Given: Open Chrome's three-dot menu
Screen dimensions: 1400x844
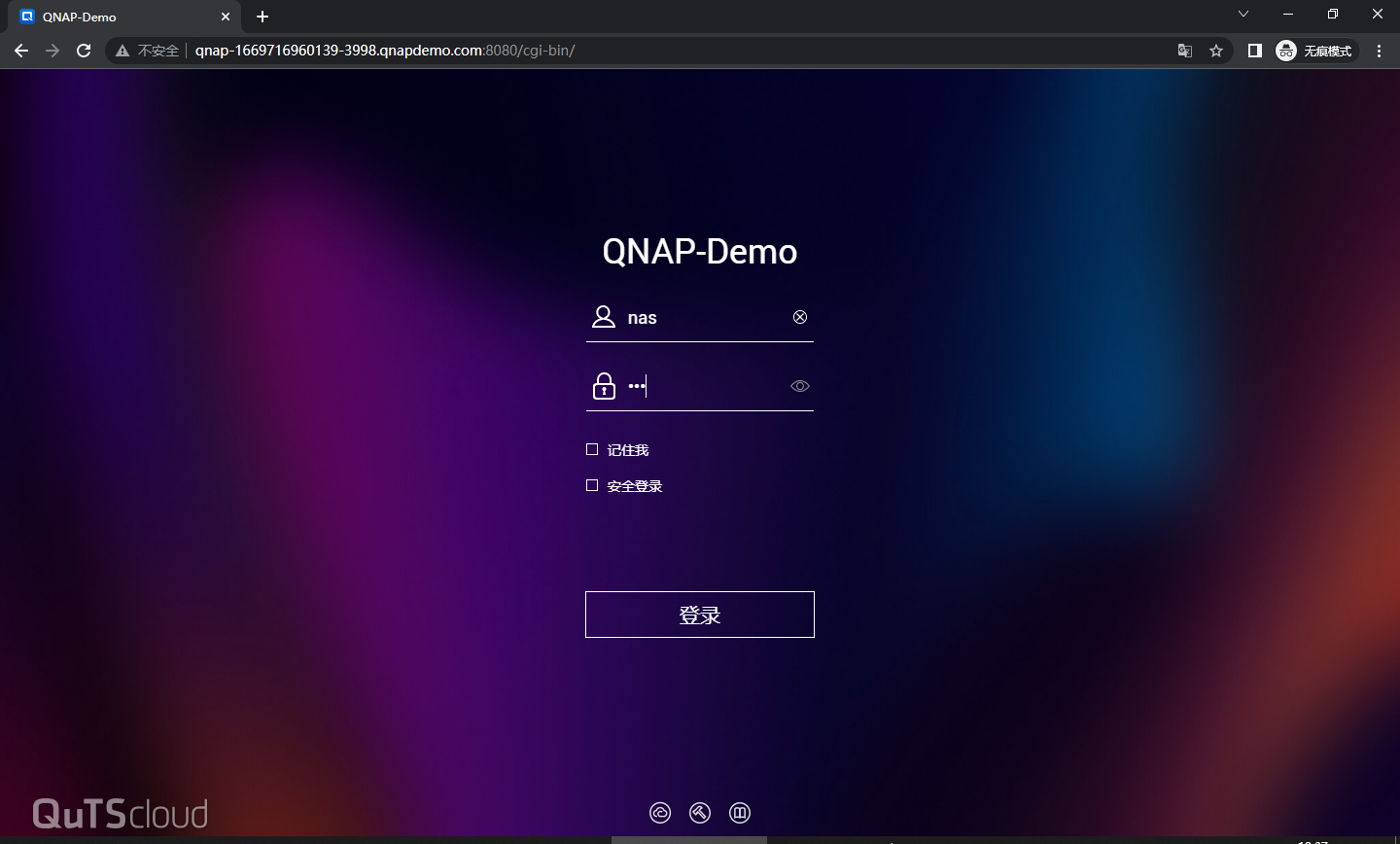Looking at the screenshot, I should (1379, 51).
